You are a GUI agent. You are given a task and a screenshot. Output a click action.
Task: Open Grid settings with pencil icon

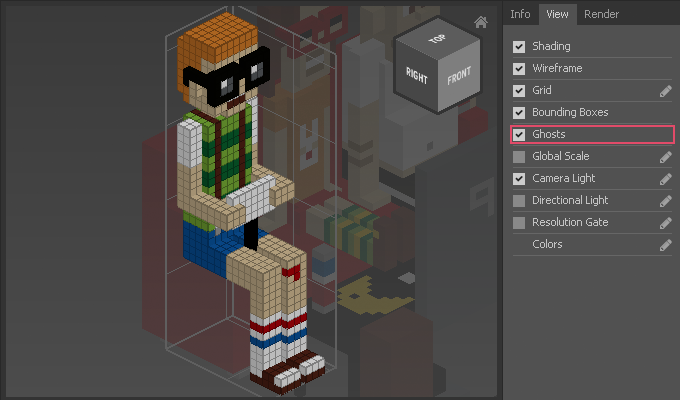click(665, 91)
